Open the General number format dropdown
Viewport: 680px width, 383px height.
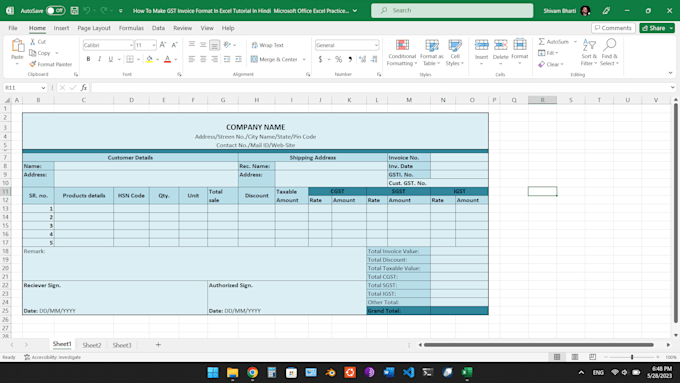pyautogui.click(x=376, y=45)
